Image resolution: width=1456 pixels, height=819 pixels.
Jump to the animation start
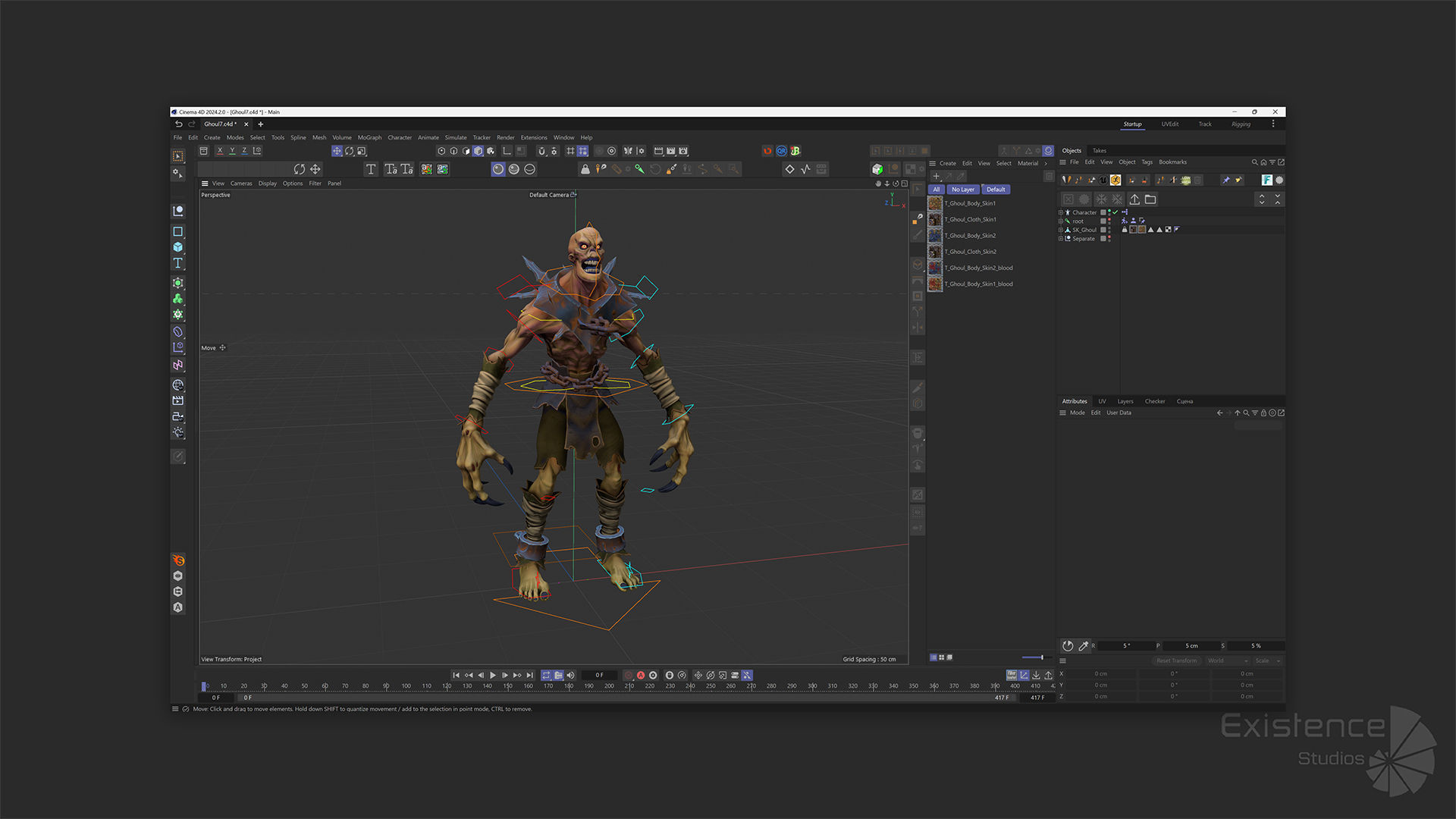coord(456,675)
